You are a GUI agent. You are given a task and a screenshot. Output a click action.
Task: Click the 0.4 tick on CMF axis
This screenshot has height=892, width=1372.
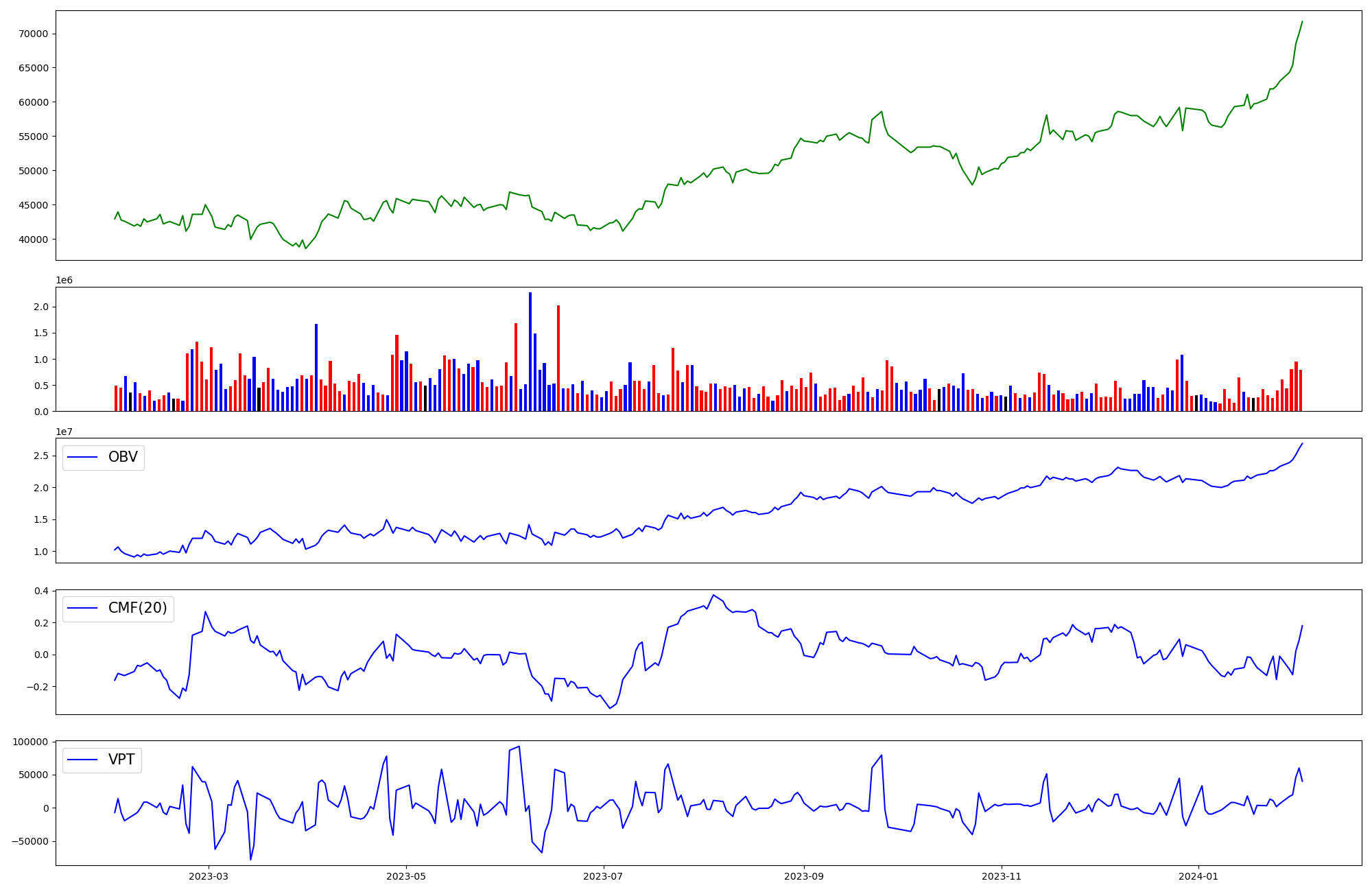[40, 591]
